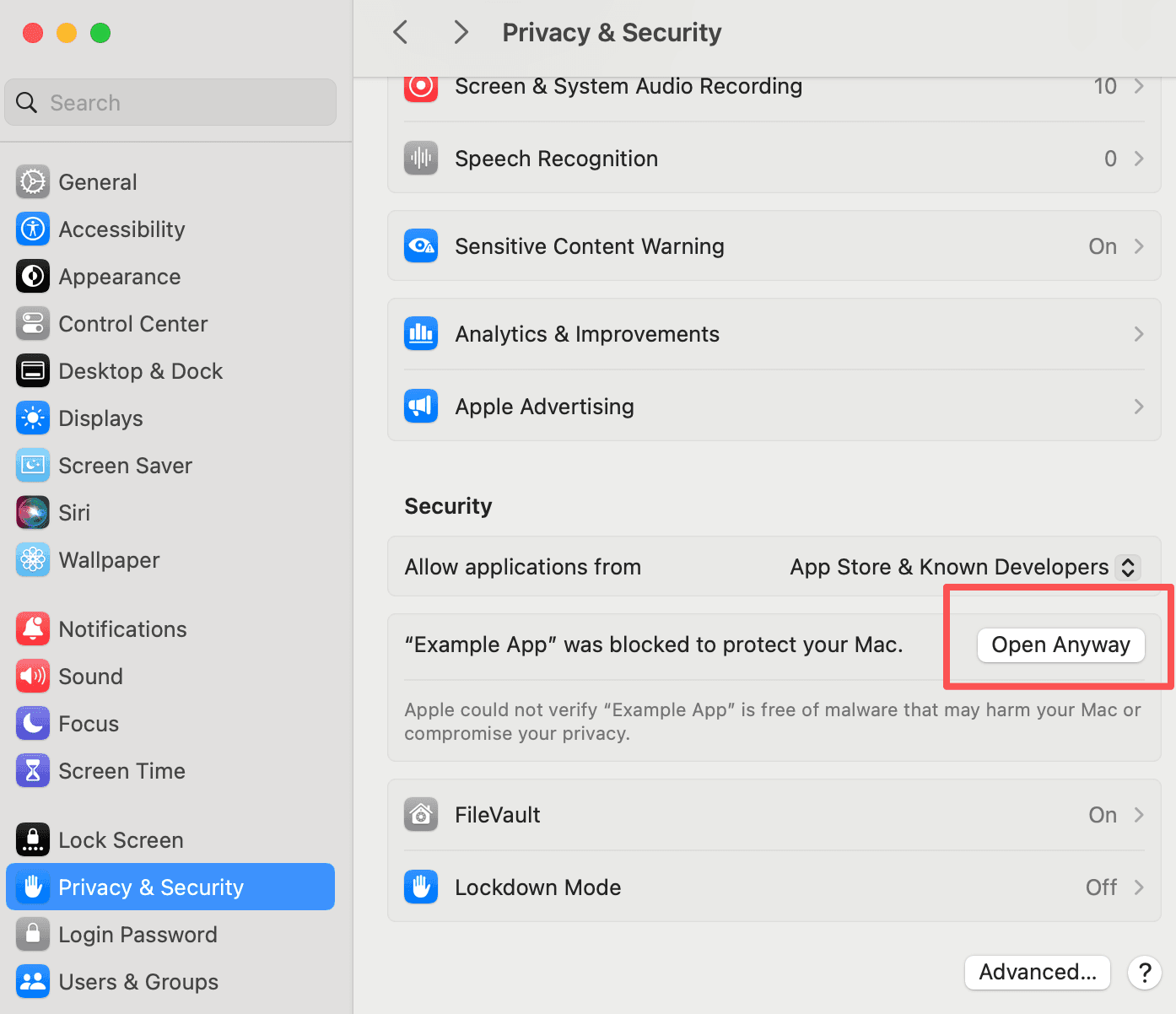Expand Analytics & Improvements chevron
The width and height of the screenshot is (1176, 1014).
coord(1139,334)
